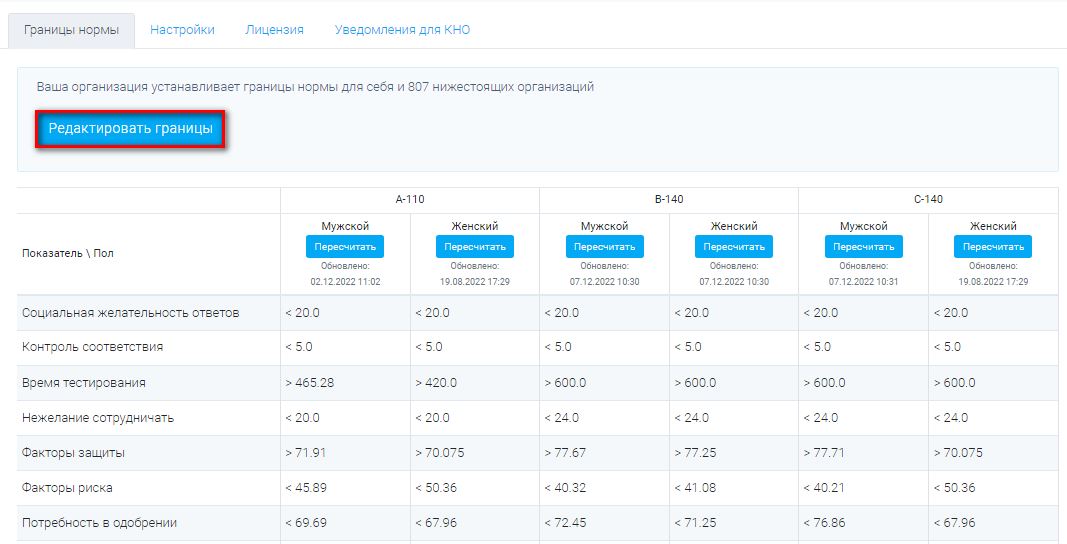The height and width of the screenshot is (544, 1067).
Task: Click the organization notice about 807 нижестоящих организаций
Action: click(x=315, y=87)
